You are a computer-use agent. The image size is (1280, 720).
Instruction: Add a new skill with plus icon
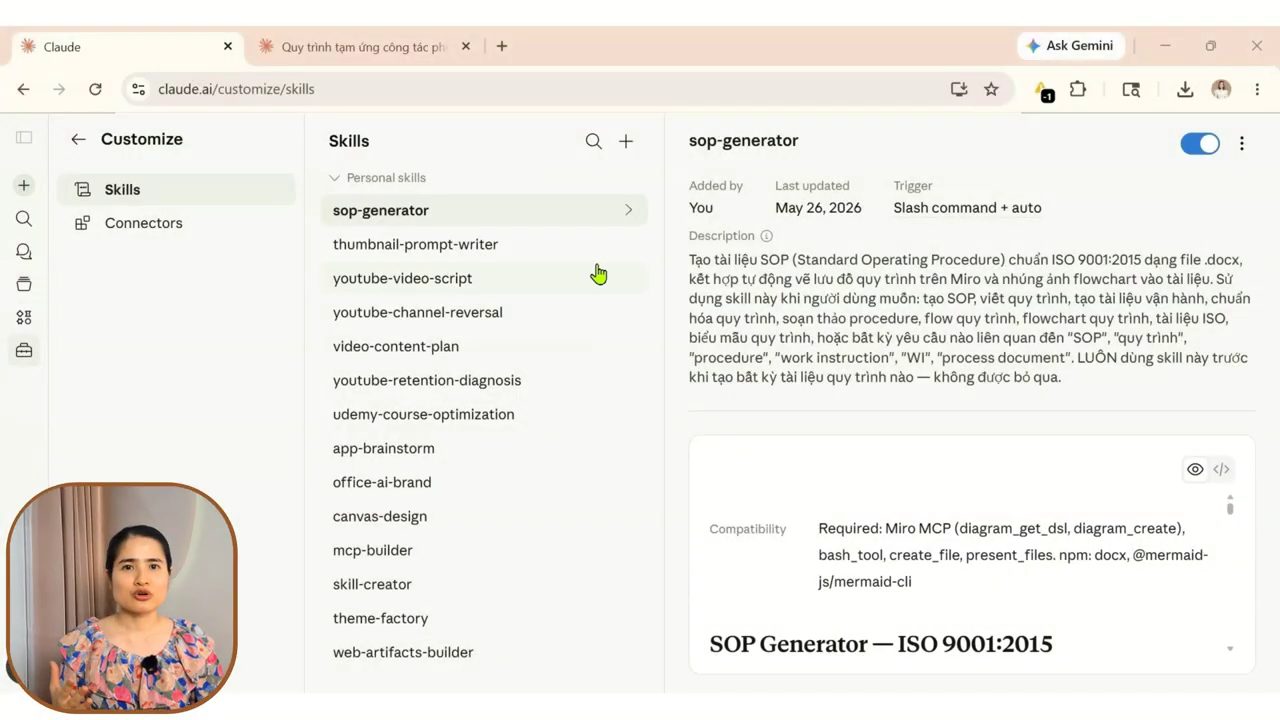[626, 141]
